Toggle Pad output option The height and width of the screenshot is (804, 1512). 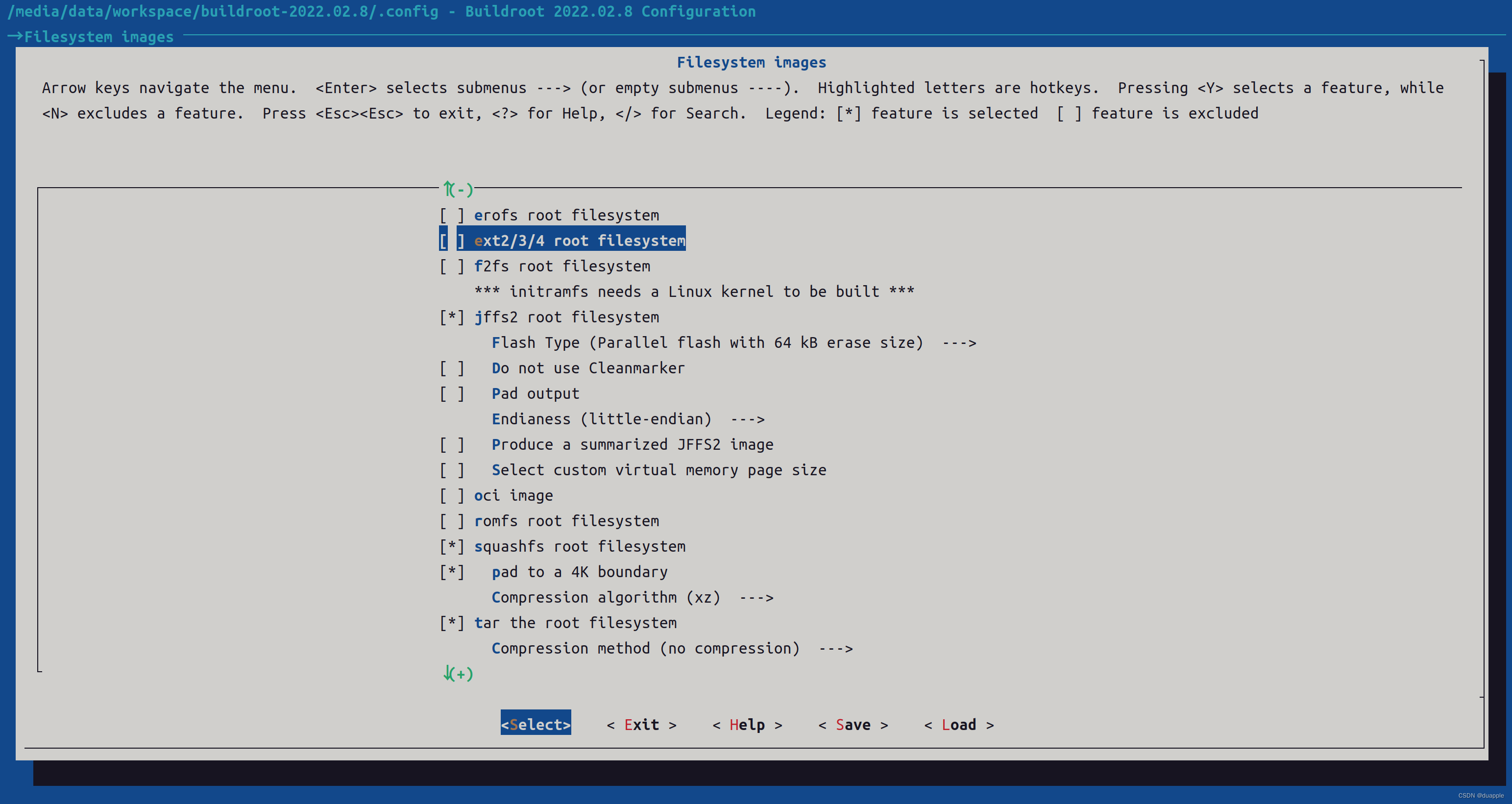(x=452, y=394)
